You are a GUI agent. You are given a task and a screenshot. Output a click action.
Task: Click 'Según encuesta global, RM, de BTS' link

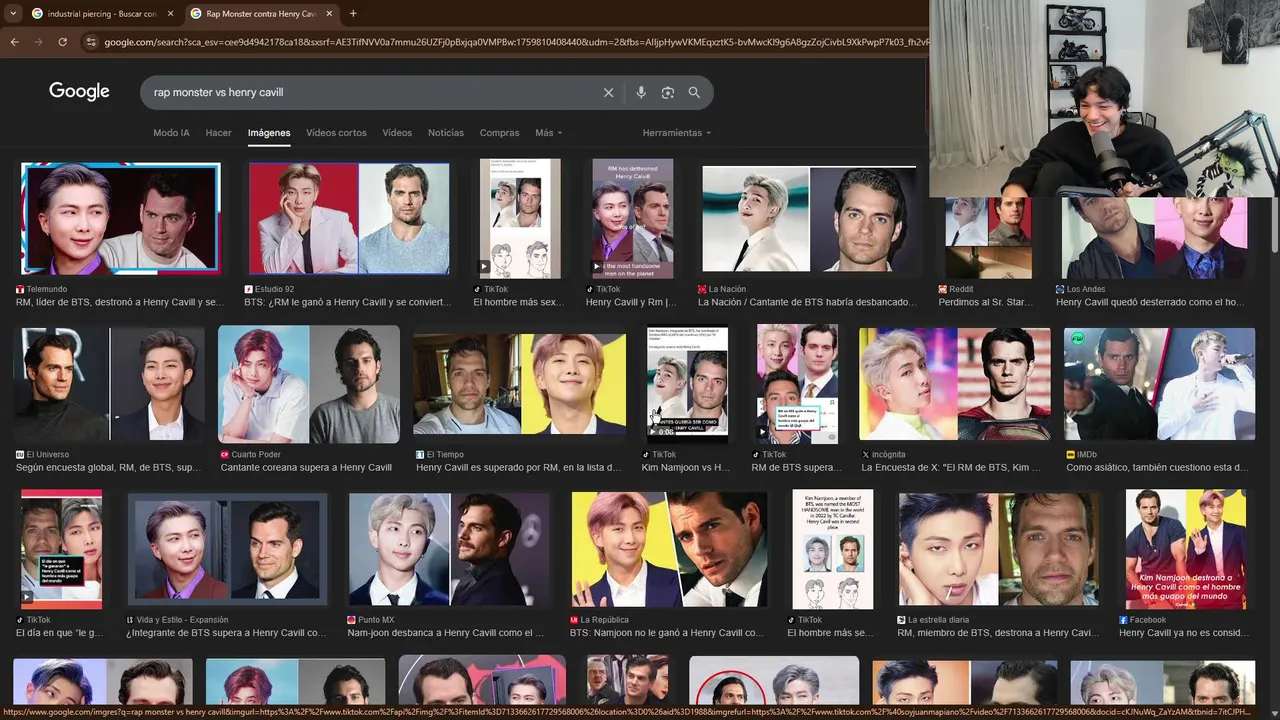tap(109, 467)
